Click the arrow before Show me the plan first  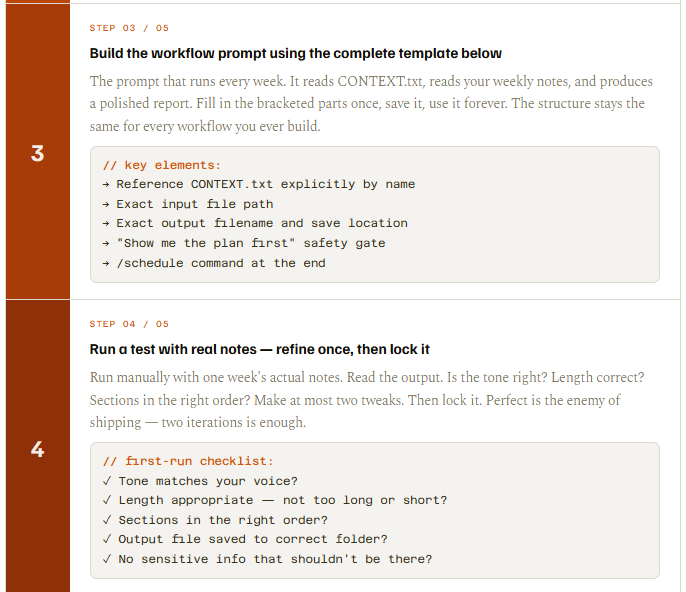[106, 243]
